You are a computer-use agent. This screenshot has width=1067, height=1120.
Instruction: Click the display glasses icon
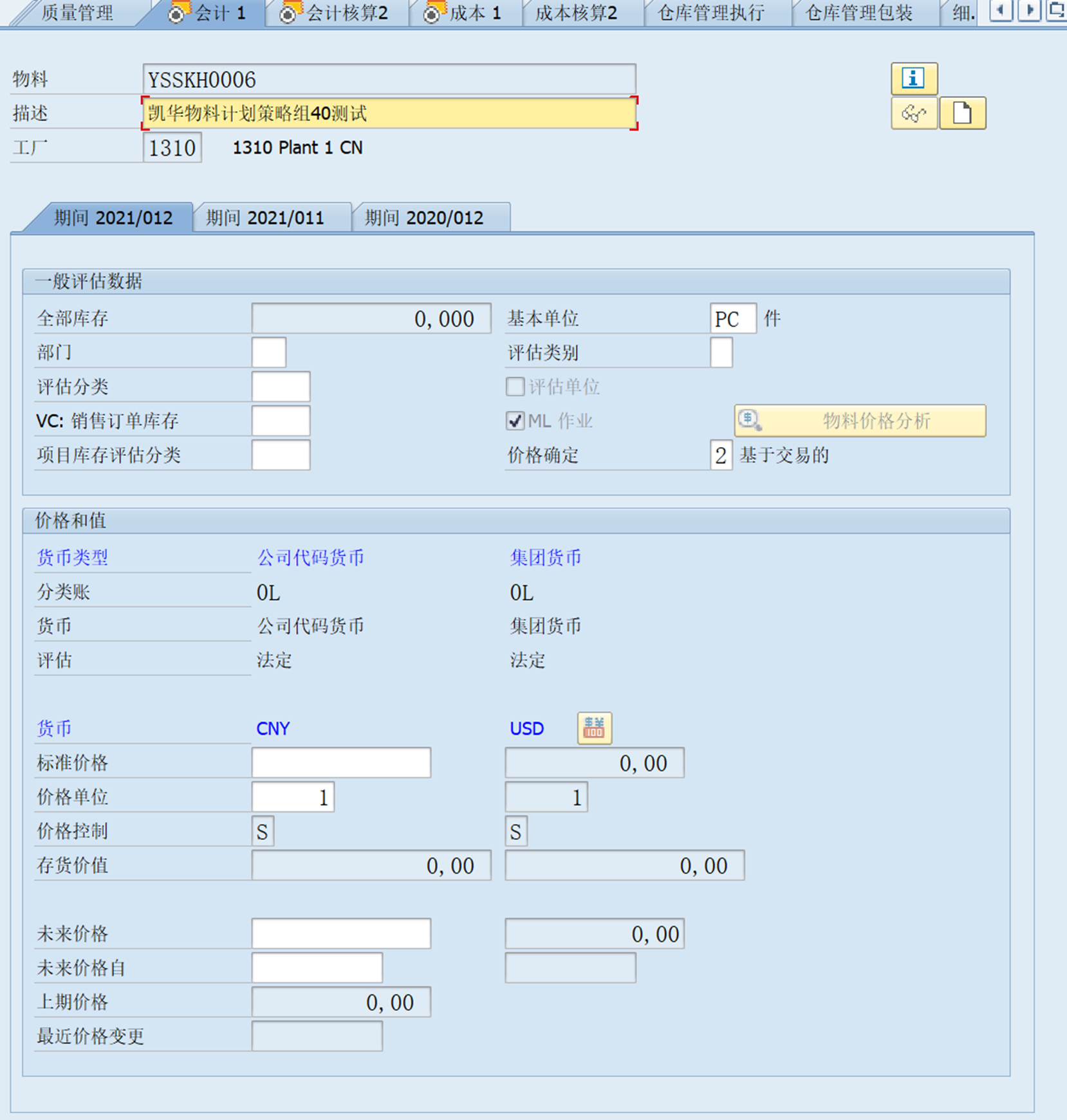point(914,113)
